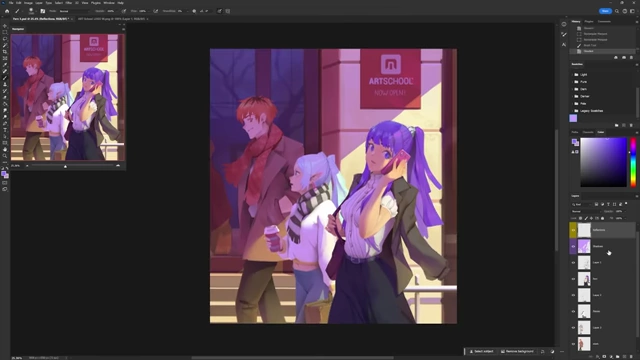
Task: Click the Brush Tool history state
Action: click(x=590, y=45)
